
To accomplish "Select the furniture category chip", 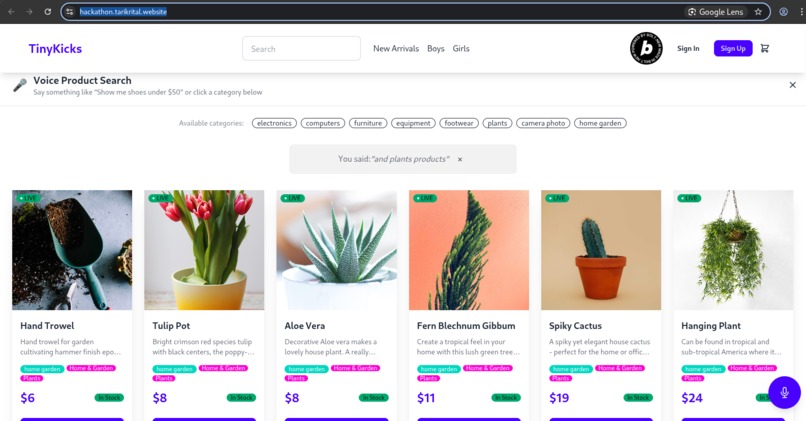I will point(368,123).
